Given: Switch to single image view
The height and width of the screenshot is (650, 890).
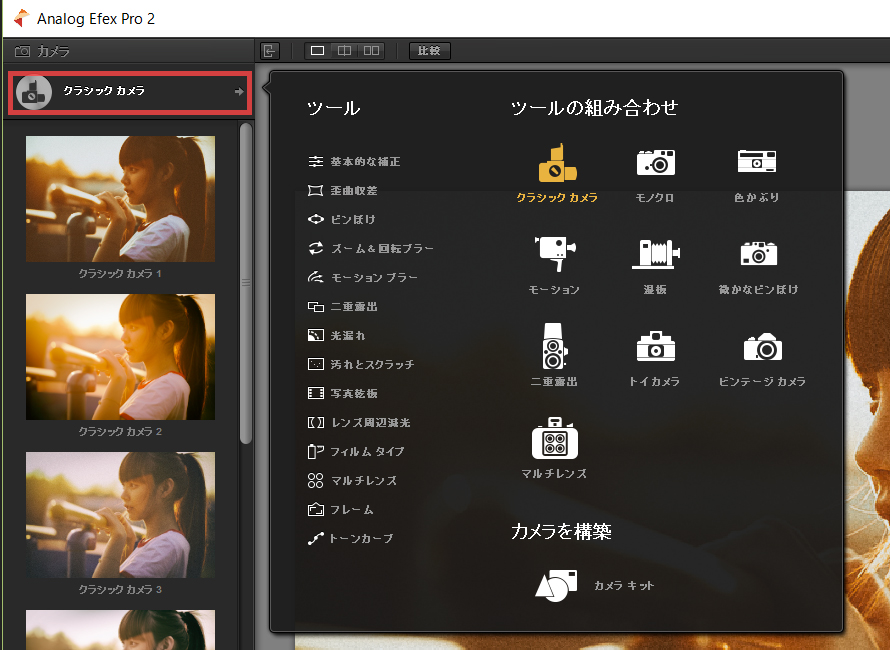Looking at the screenshot, I should (318, 51).
